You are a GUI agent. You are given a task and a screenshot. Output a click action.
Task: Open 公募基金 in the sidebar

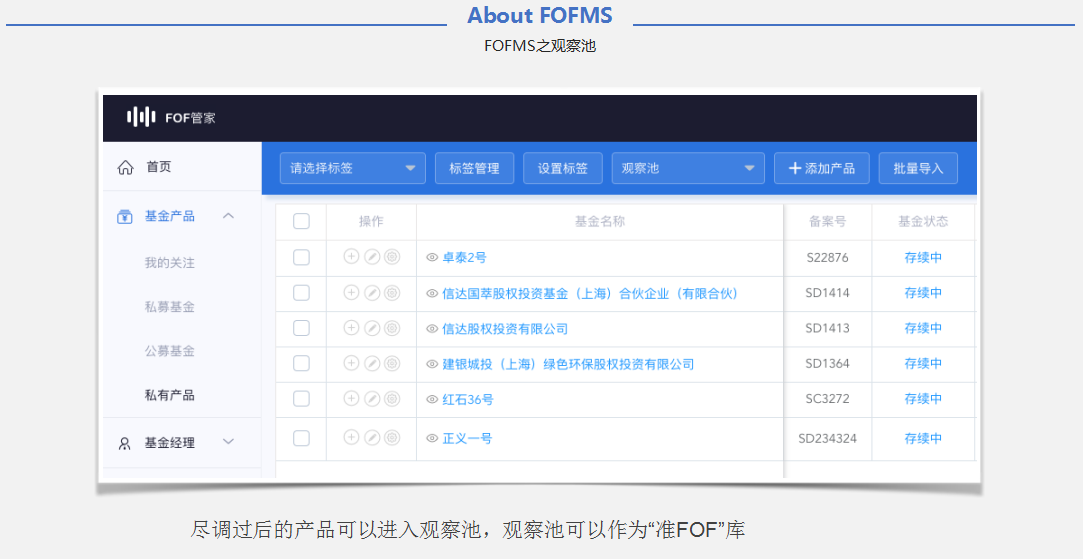point(170,351)
